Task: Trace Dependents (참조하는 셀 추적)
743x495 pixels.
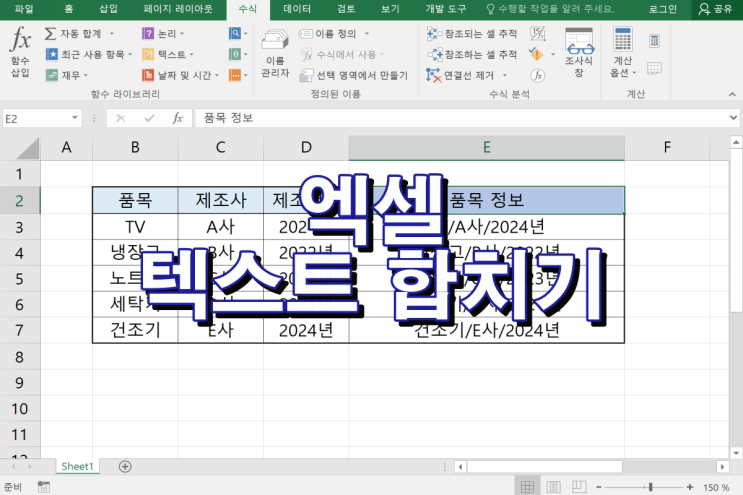Action: pyautogui.click(x=472, y=54)
